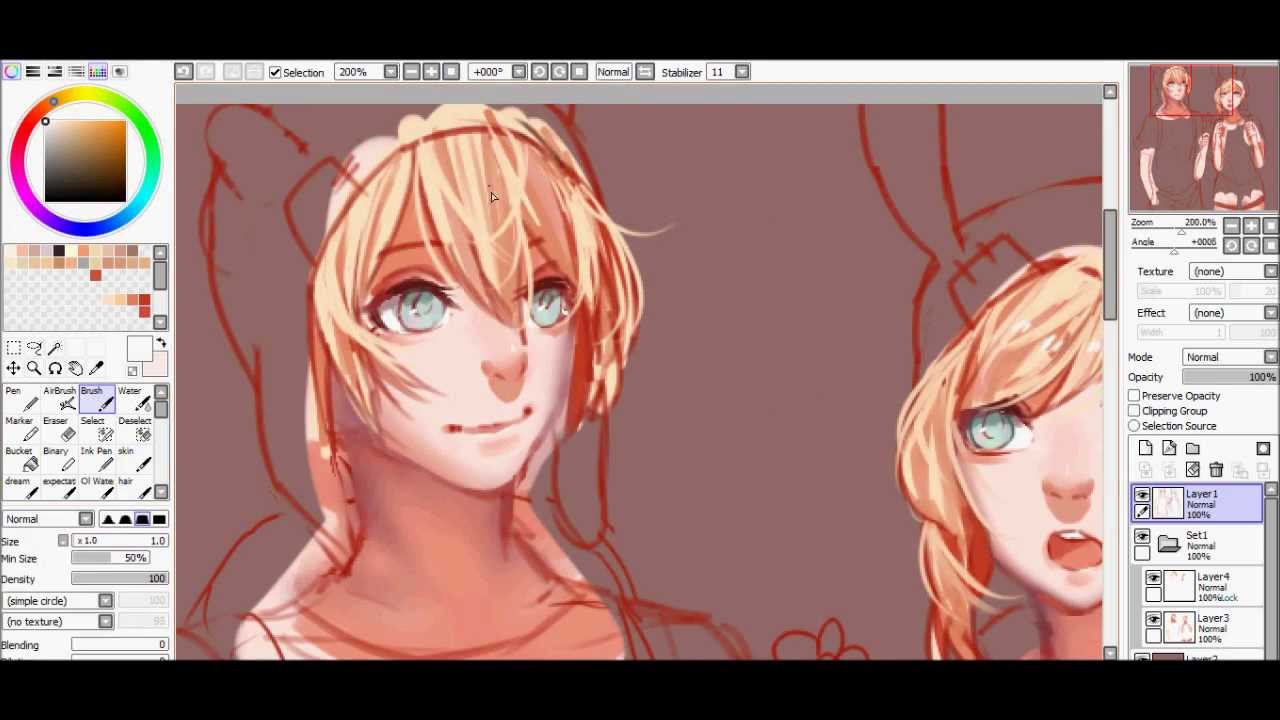Adjust the brush Density slider
Image resolution: width=1280 pixels, height=720 pixels.
tap(119, 579)
